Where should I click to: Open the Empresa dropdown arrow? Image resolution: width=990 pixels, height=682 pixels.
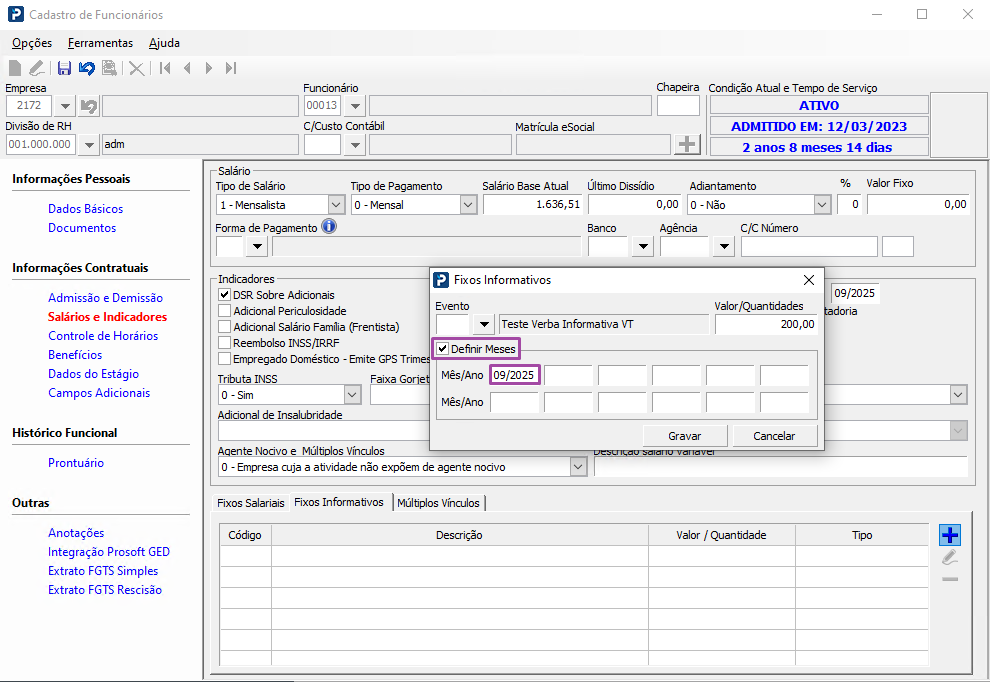pyautogui.click(x=65, y=106)
